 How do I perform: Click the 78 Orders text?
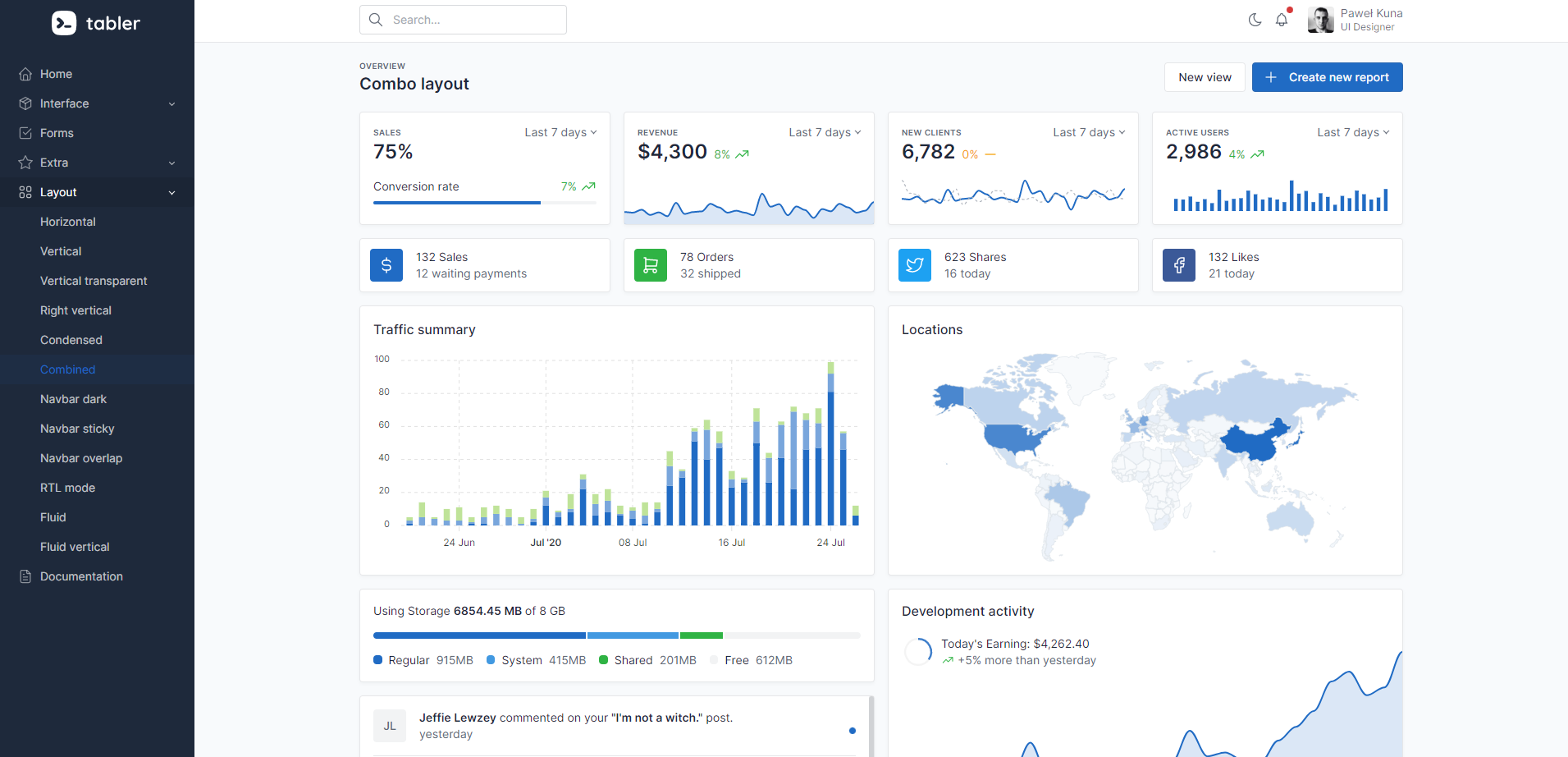click(x=706, y=257)
